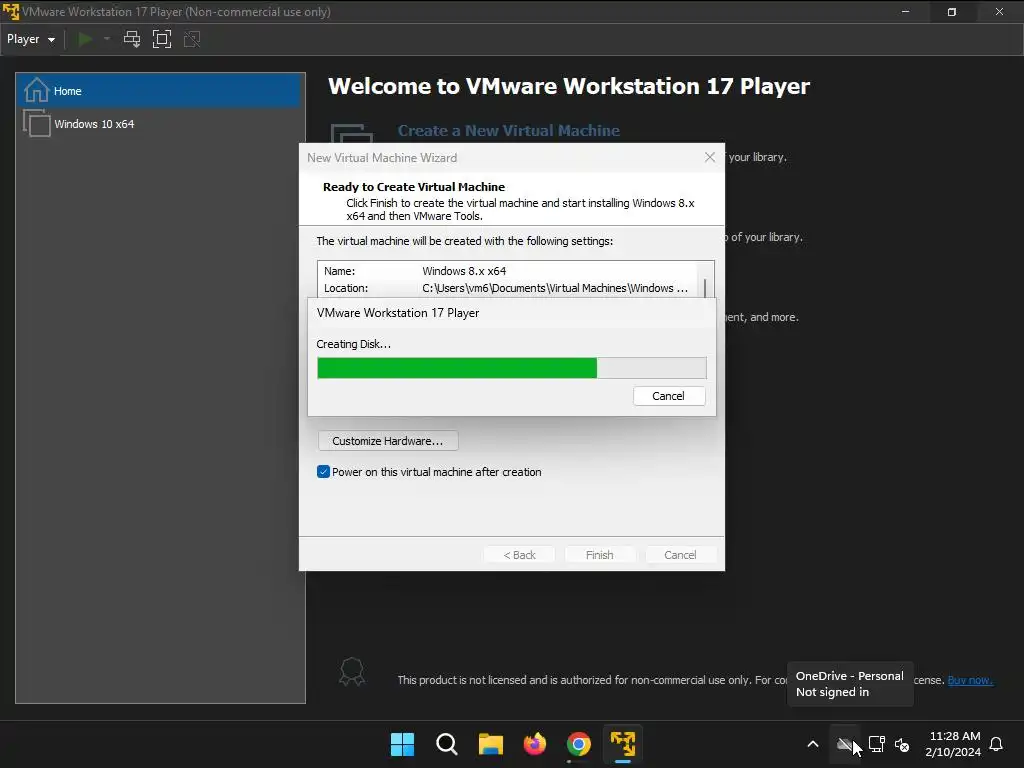Click the OneDrive tray icon
1024x768 pixels.
[844, 744]
